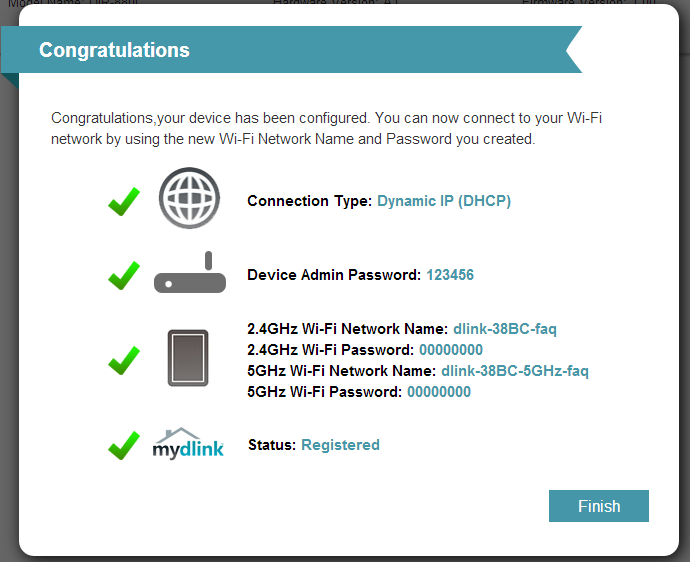
Task: Click the Registered status text
Action: click(x=340, y=445)
